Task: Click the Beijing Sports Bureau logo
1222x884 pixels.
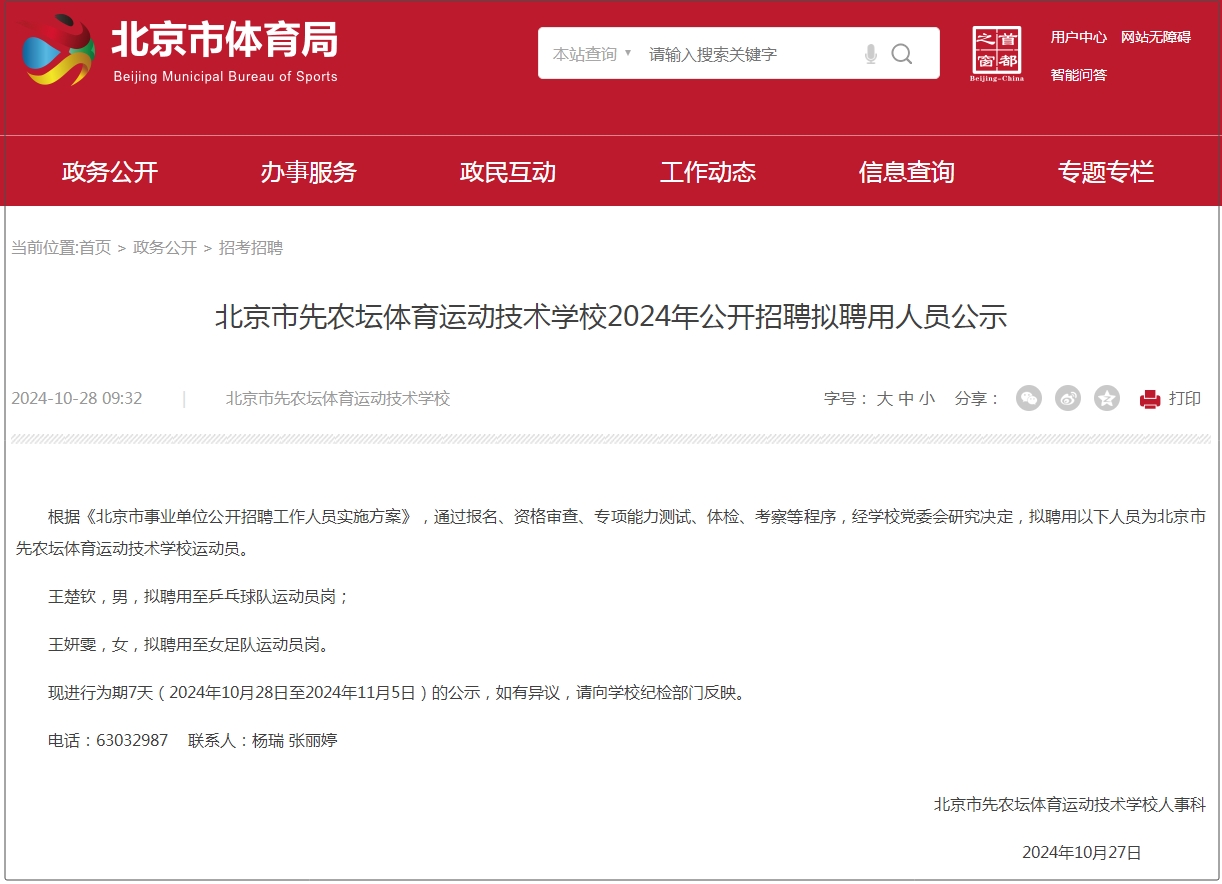Action: 180,50
